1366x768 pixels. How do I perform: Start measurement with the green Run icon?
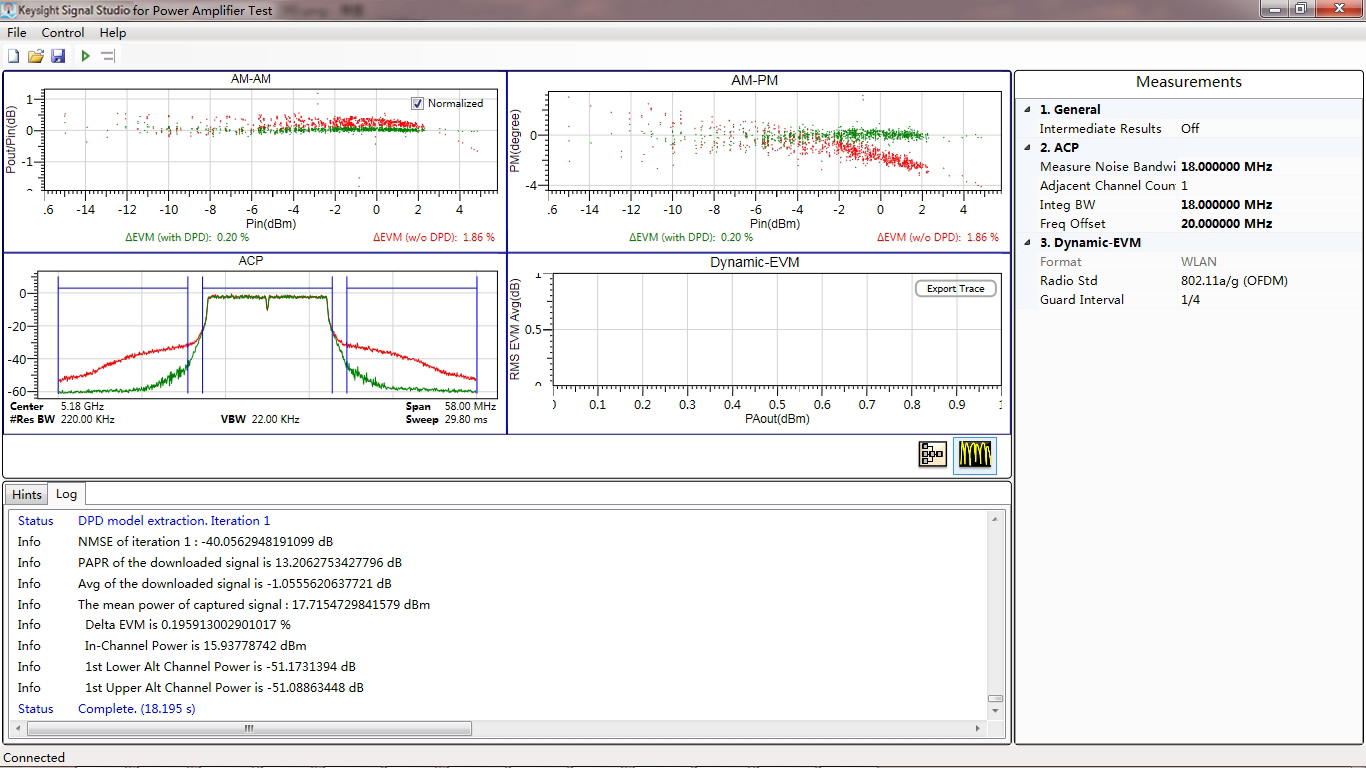(84, 55)
